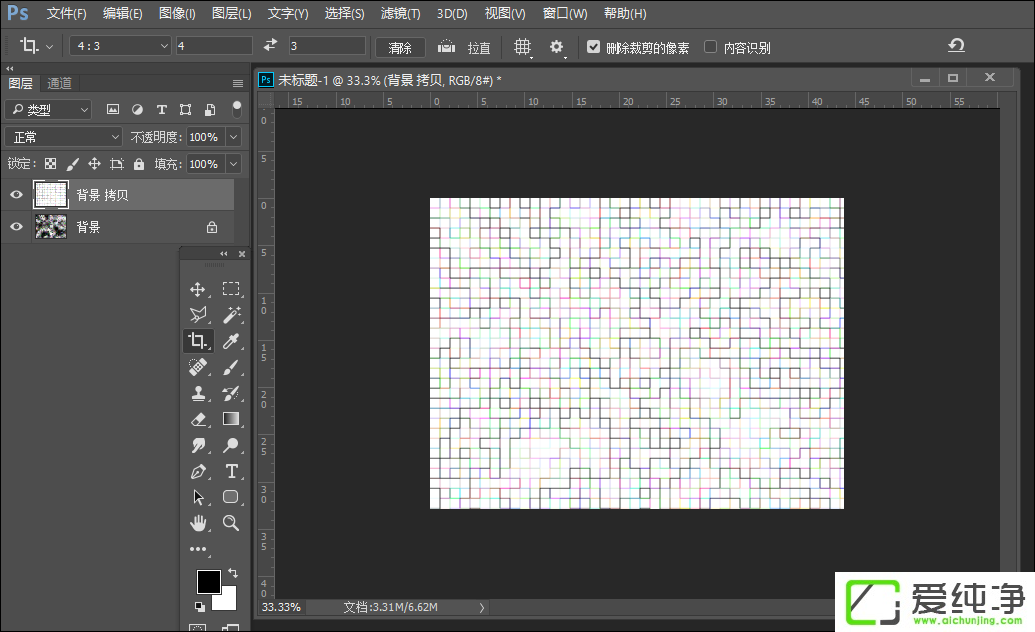Click the 清除 button
The width and height of the screenshot is (1035, 632).
tap(400, 47)
